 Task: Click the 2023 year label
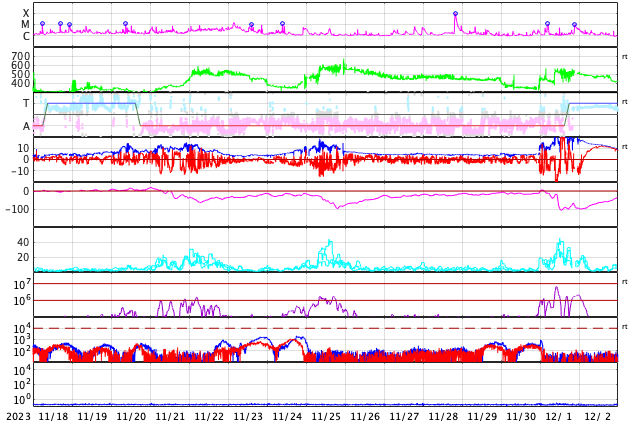[x=18, y=416]
